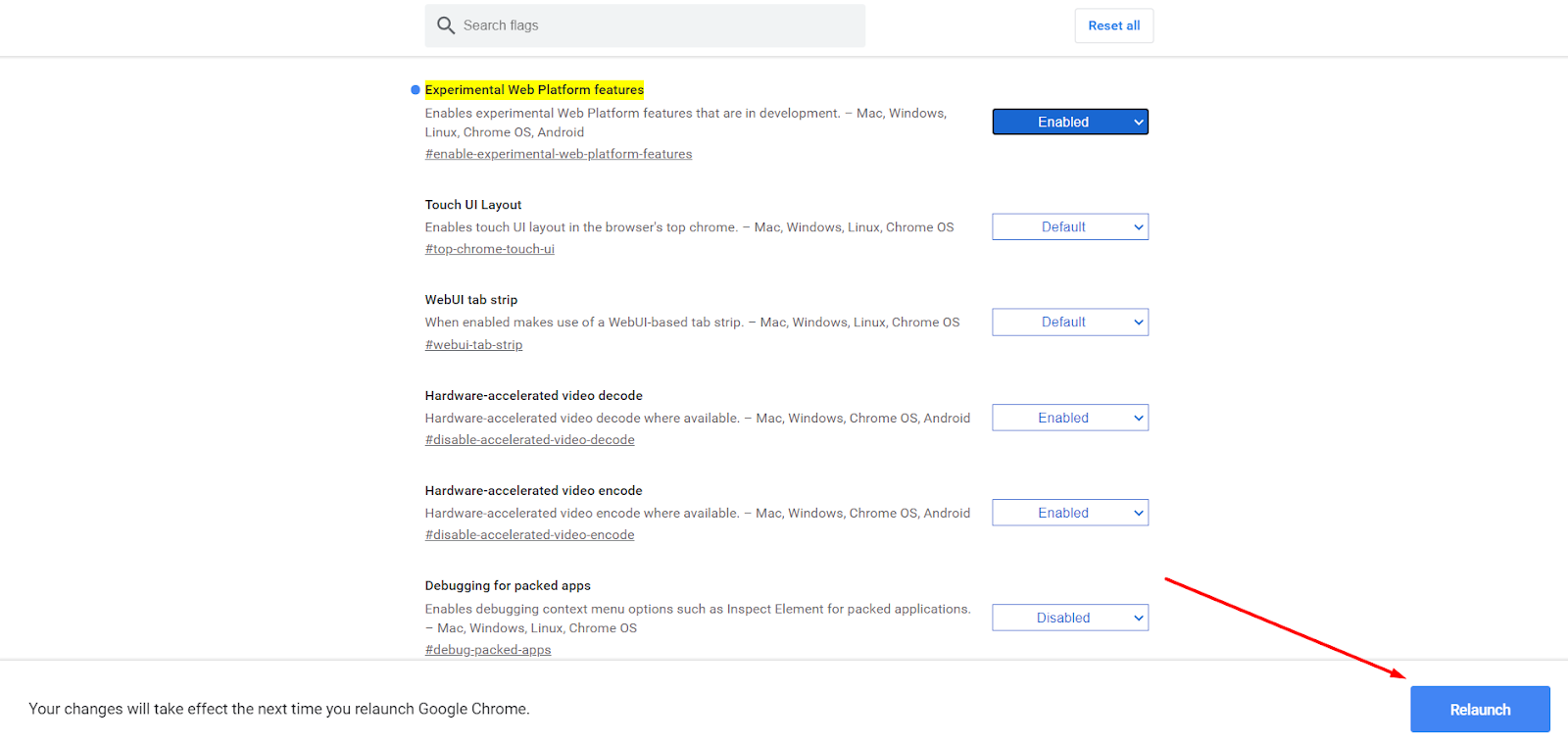1568x745 pixels.
Task: Open the Experimental Web Platform features Enabled dropdown
Action: pyautogui.click(x=1070, y=122)
